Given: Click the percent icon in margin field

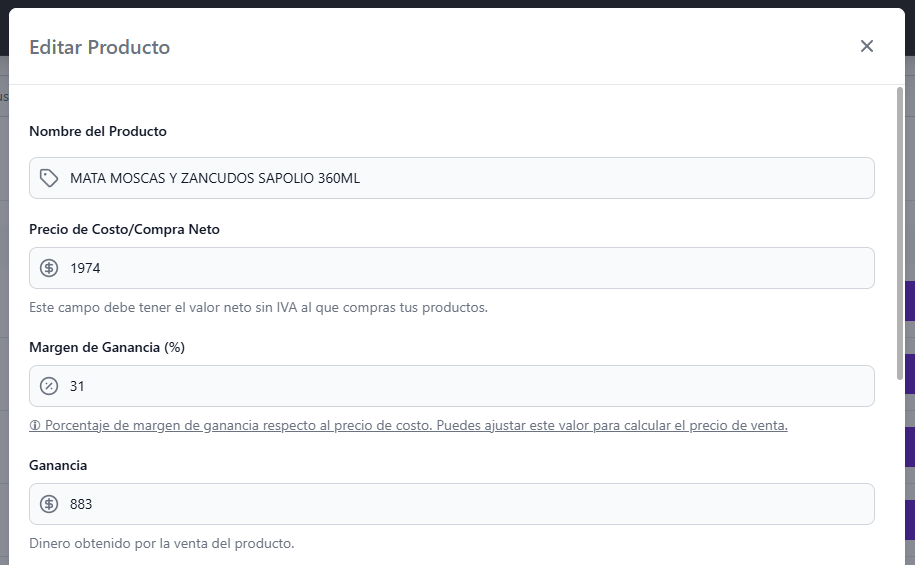Looking at the screenshot, I should (49, 386).
